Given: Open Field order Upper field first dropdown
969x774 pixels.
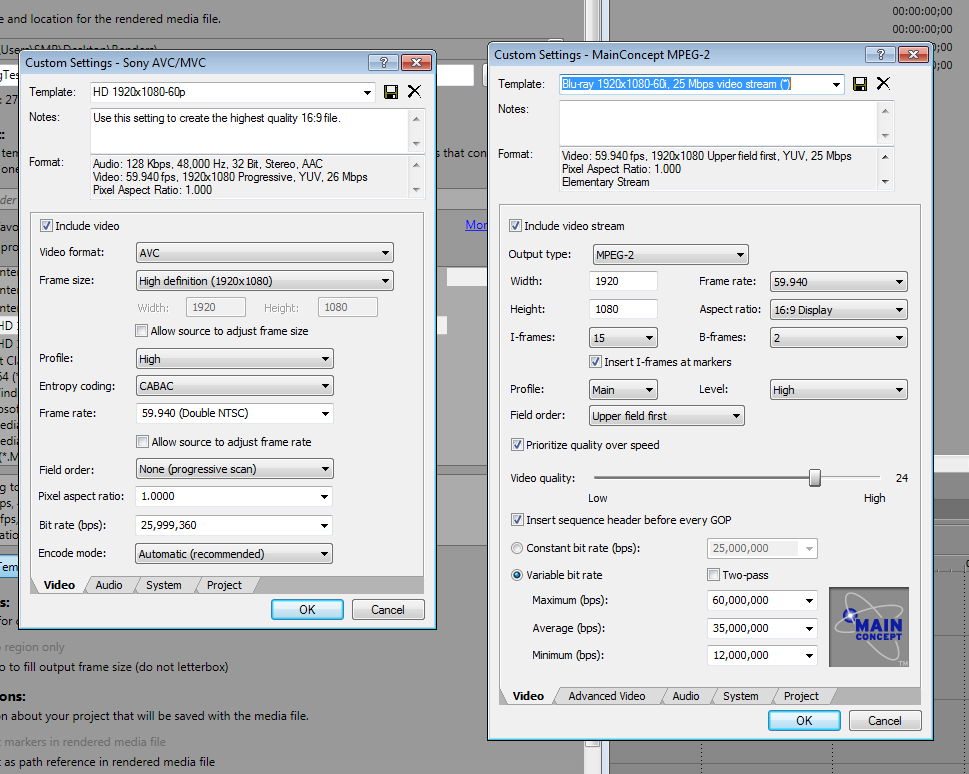Looking at the screenshot, I should point(667,415).
